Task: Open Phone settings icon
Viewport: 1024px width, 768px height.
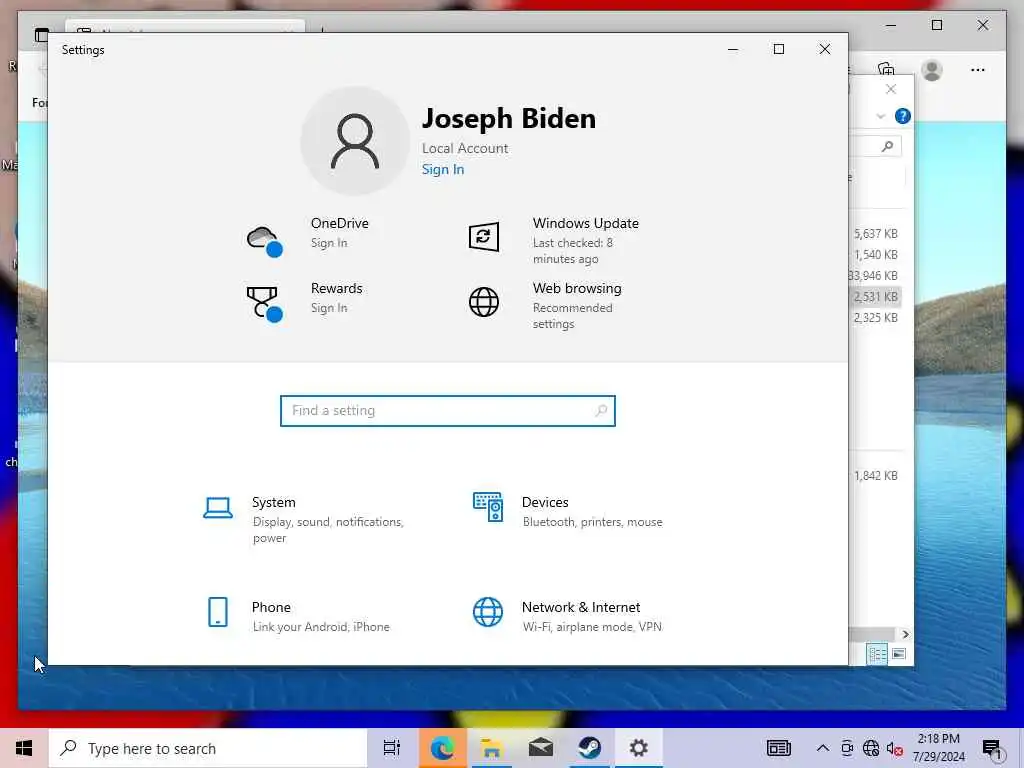Action: pyautogui.click(x=217, y=612)
